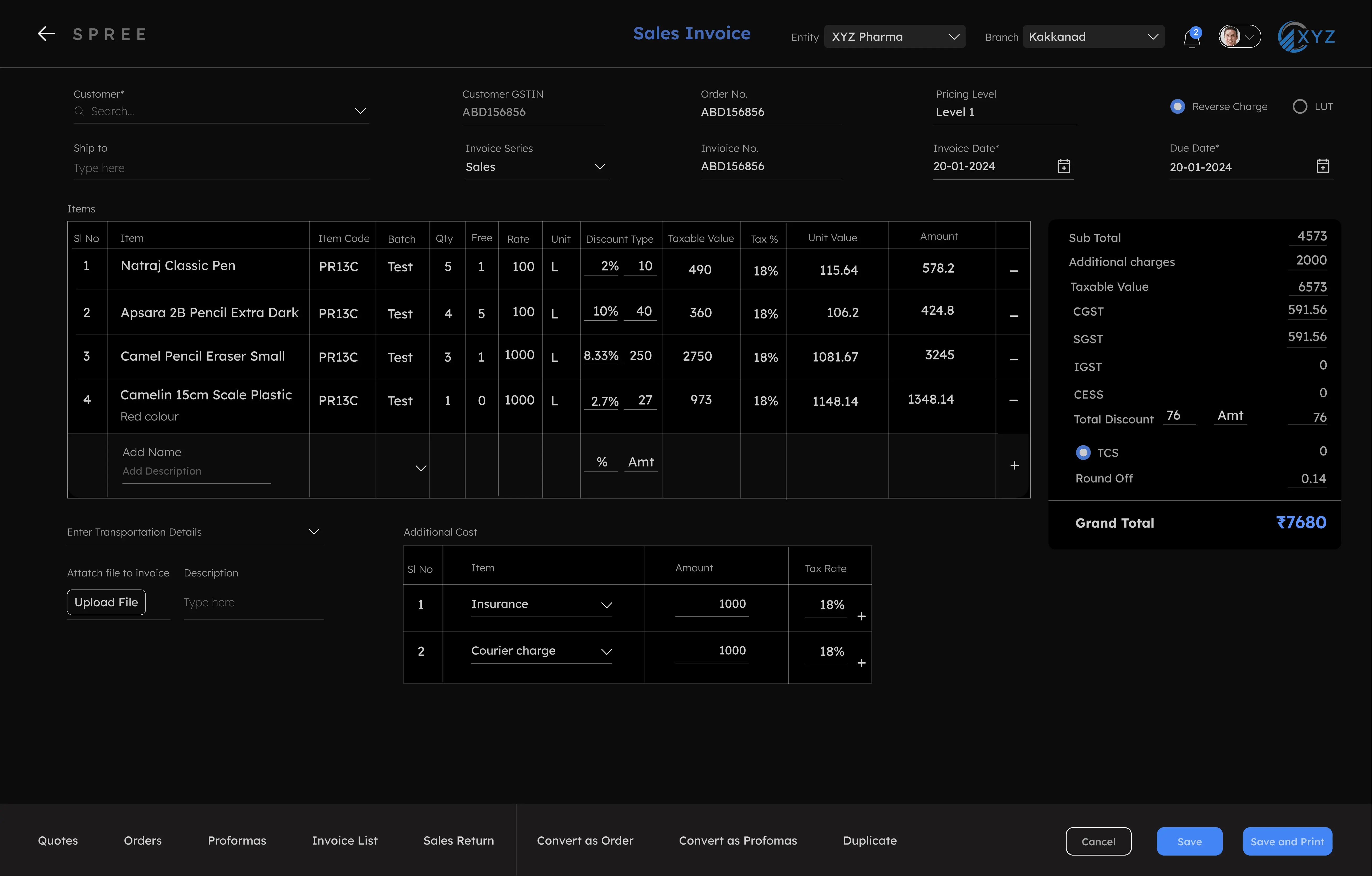
Task: Open the Due Date calendar picker
Action: click(1323, 166)
